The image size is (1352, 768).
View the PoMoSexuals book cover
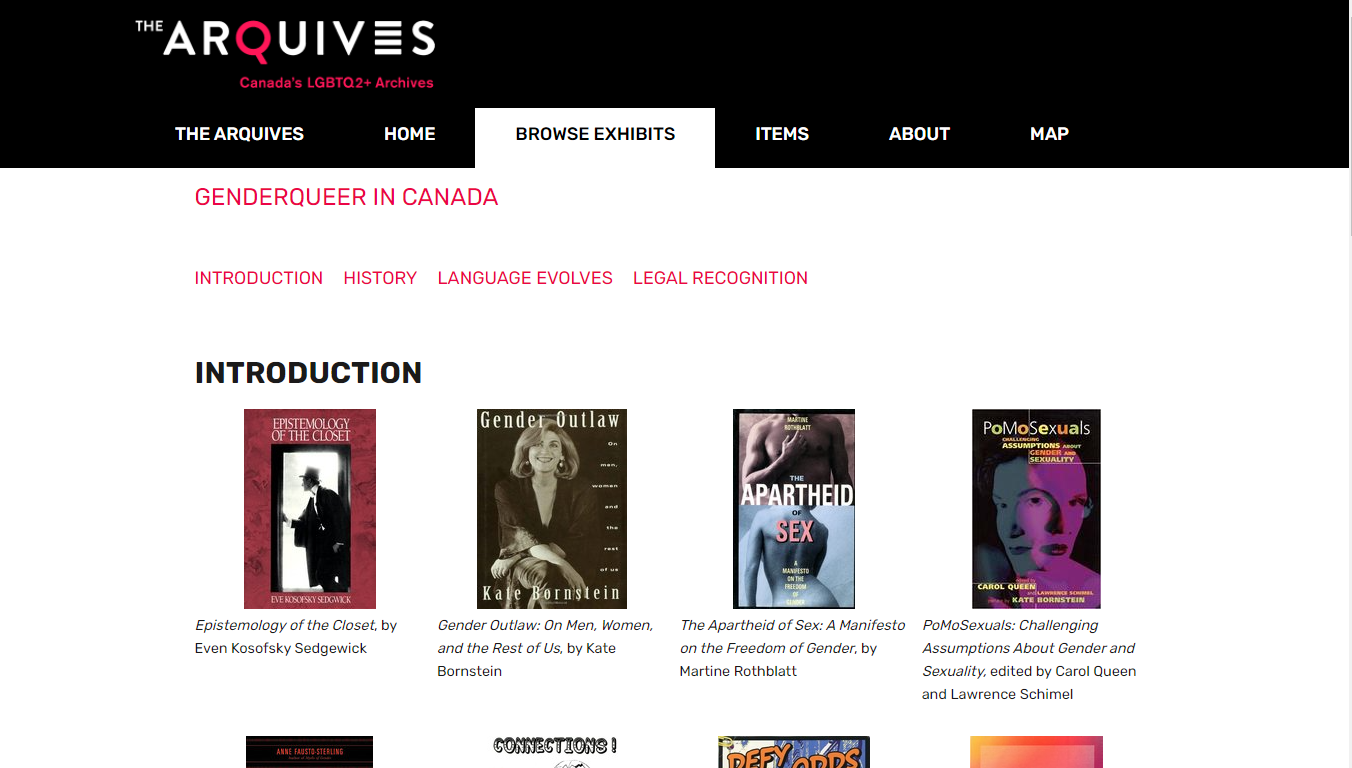point(1036,508)
